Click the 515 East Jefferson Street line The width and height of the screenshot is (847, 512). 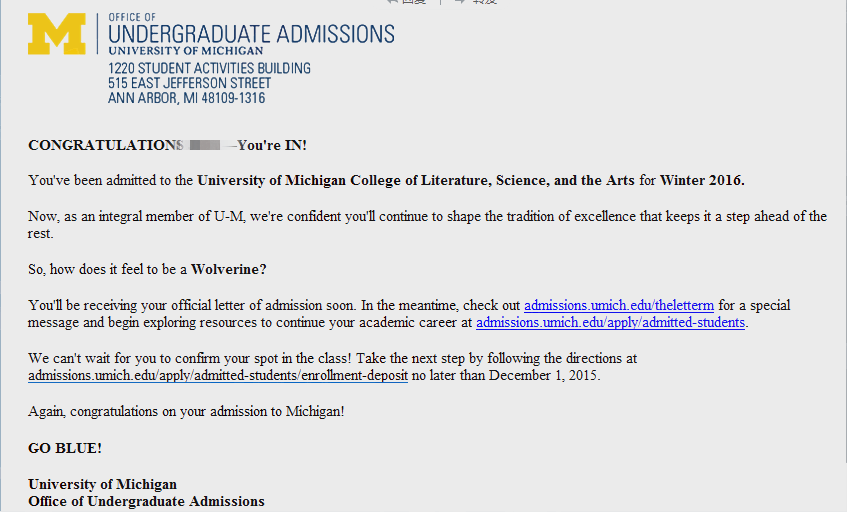(189, 83)
